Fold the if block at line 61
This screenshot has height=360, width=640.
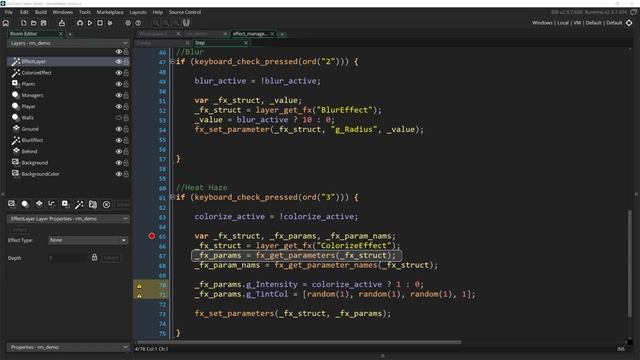pyautogui.click(x=173, y=197)
